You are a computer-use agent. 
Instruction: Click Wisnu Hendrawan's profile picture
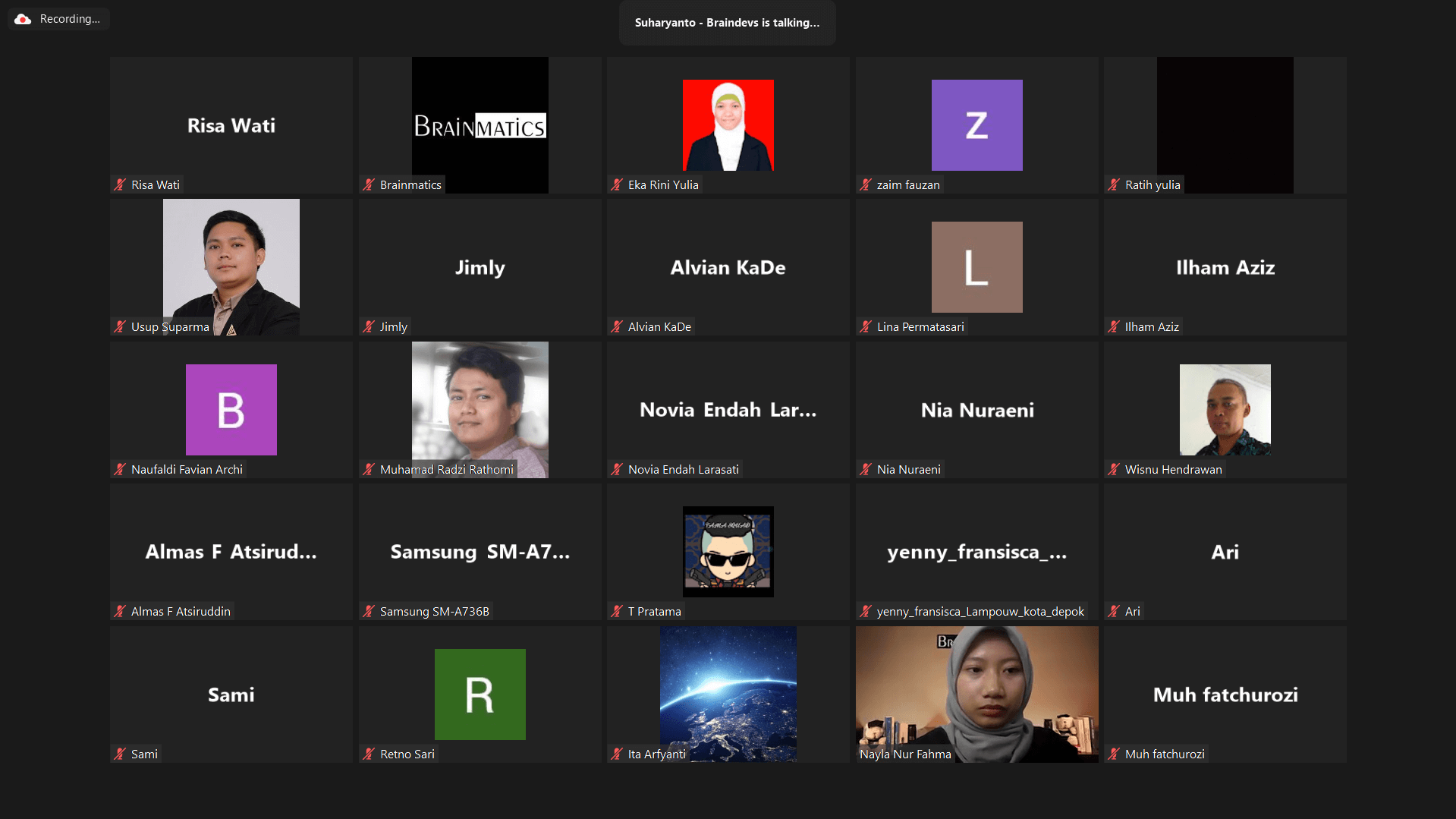click(x=1225, y=409)
